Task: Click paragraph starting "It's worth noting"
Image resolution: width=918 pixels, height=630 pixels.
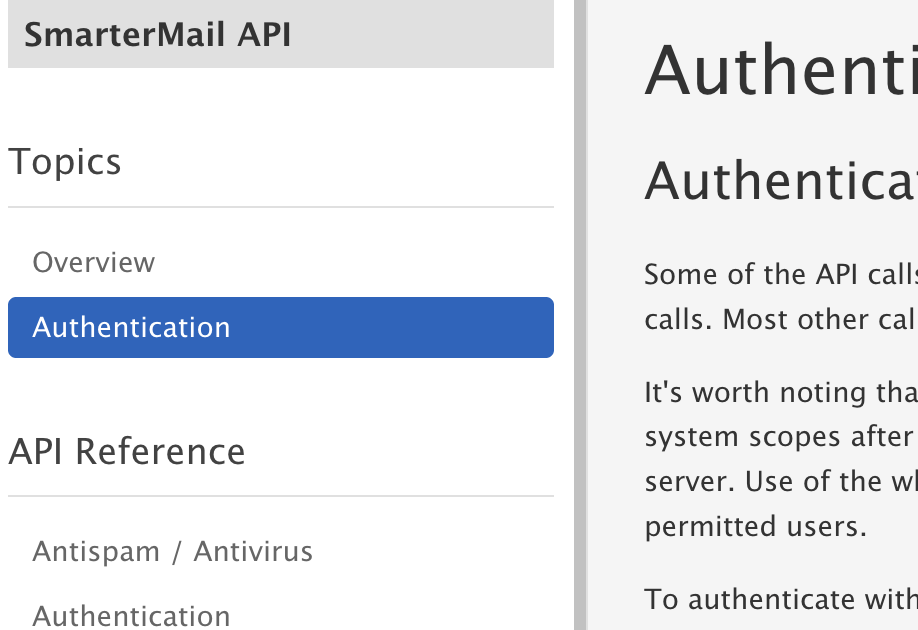Action: 781,459
